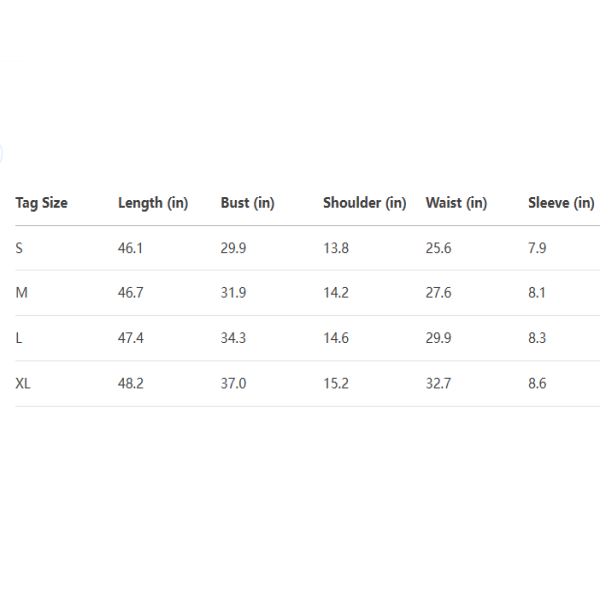Click the Length (in) column header

point(153,203)
